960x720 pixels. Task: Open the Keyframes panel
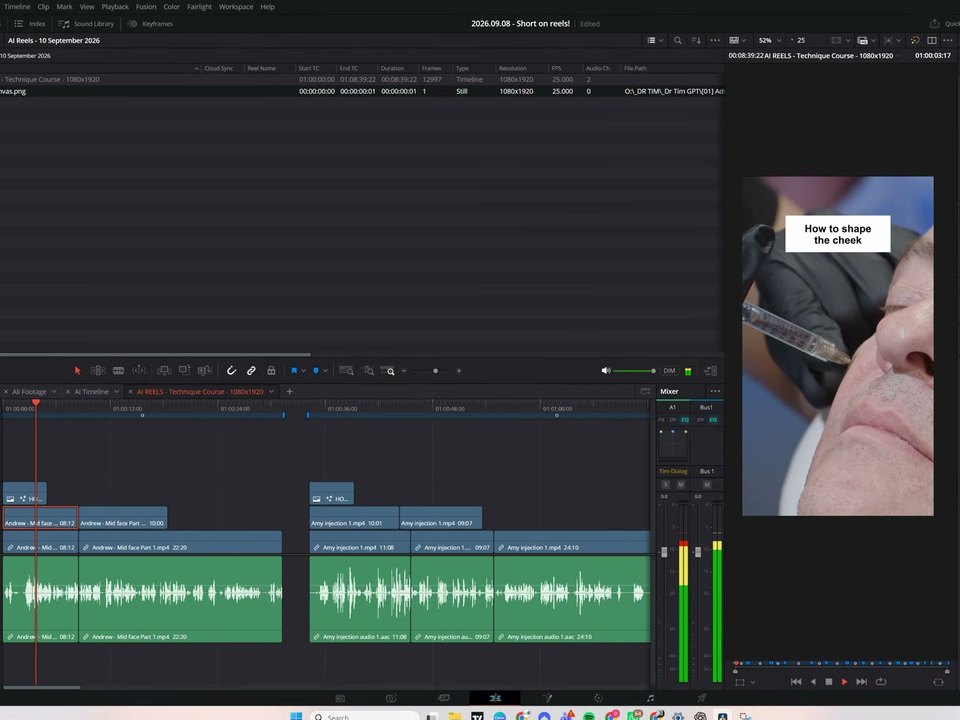pos(151,24)
